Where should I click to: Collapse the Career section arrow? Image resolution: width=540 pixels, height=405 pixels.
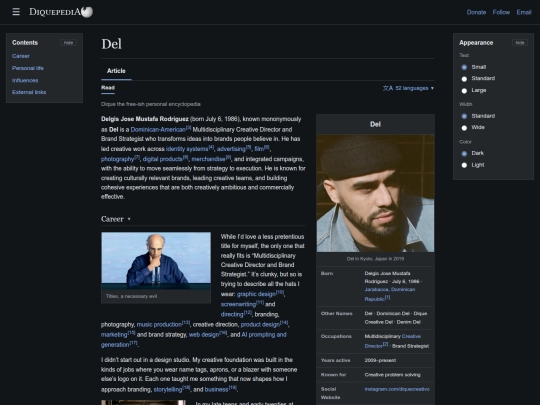[129, 219]
